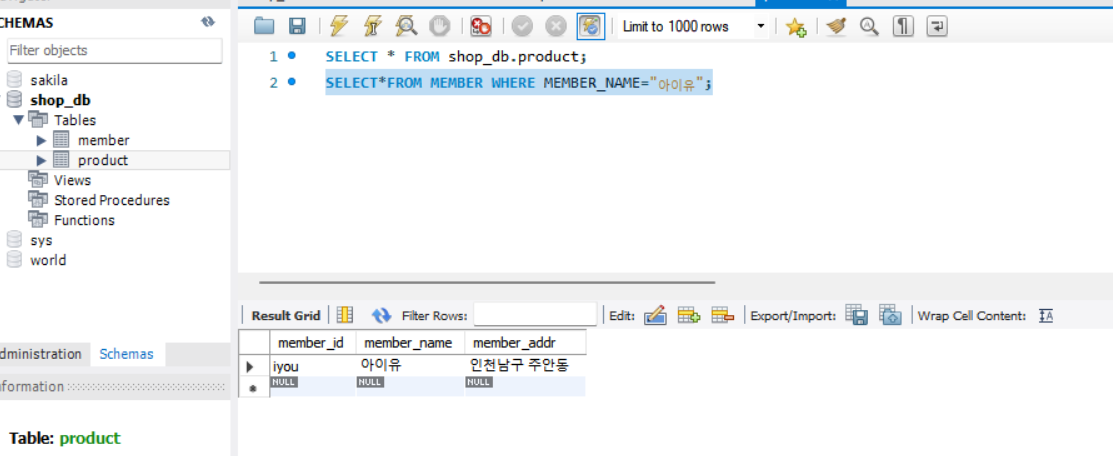This screenshot has width=1113, height=456.
Task: Open find panel magnifier icon in toolbar
Action: 870,27
